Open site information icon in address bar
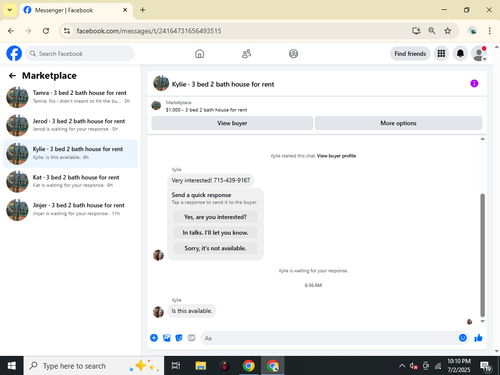The width and height of the screenshot is (500, 375). click(67, 31)
